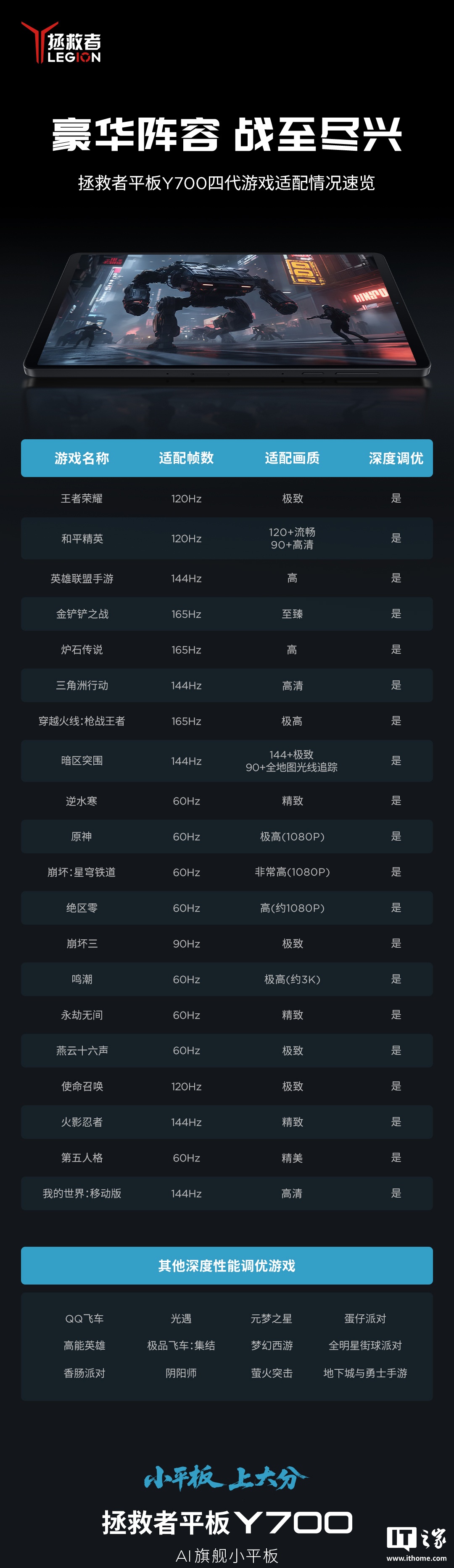The image size is (454, 1568).
Task: Select the 阴阳师 game label
Action: (x=181, y=1373)
